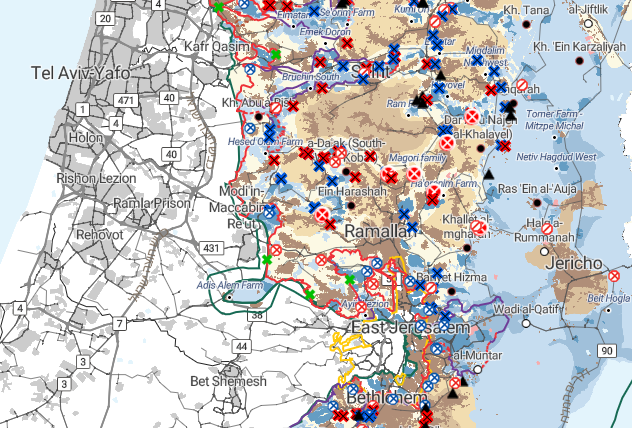Image resolution: width=632 pixels, height=428 pixels.
Task: Select the black dot beside Adis Alem Farm
Action: tap(229, 297)
